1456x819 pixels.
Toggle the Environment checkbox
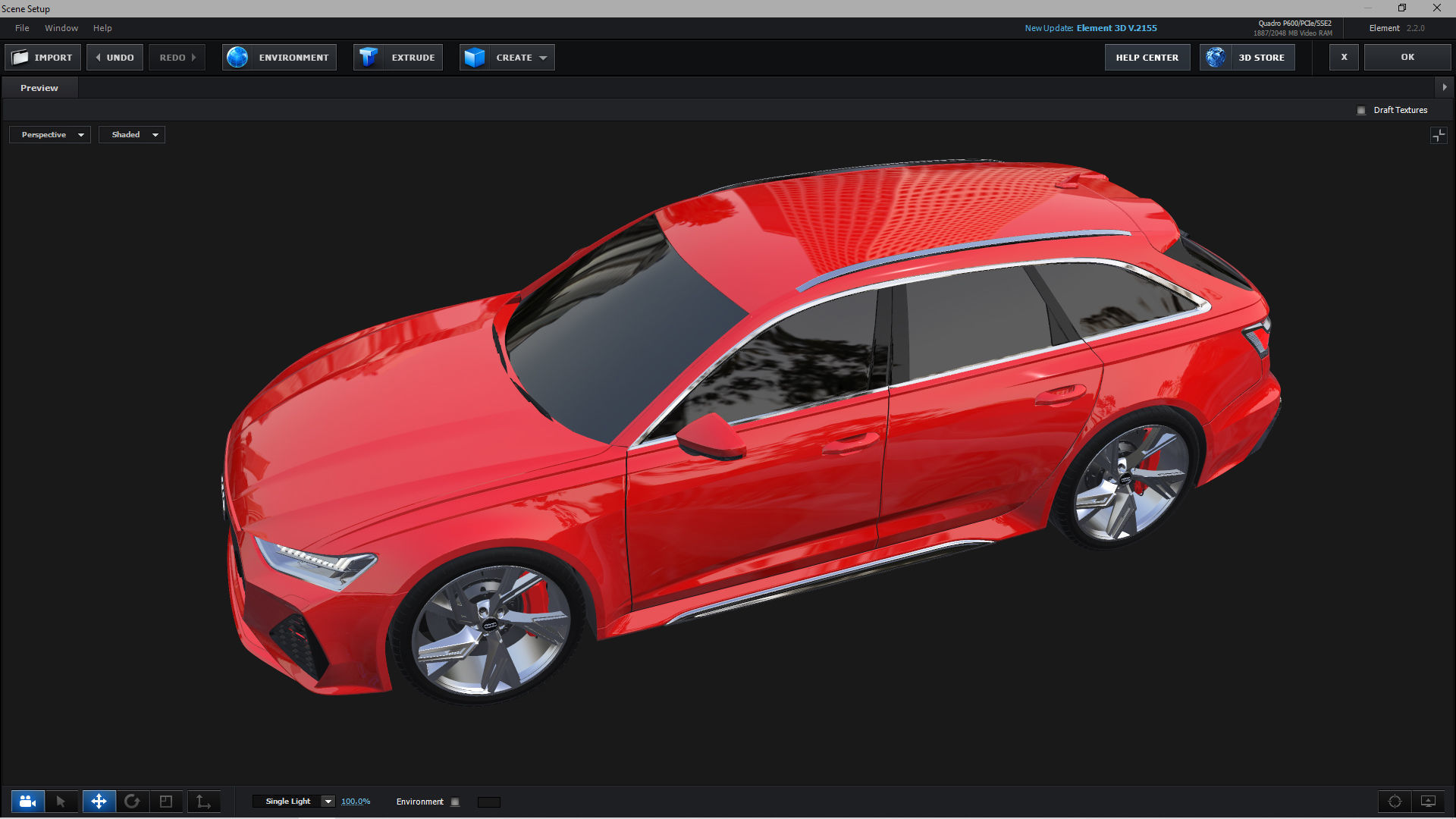[455, 802]
